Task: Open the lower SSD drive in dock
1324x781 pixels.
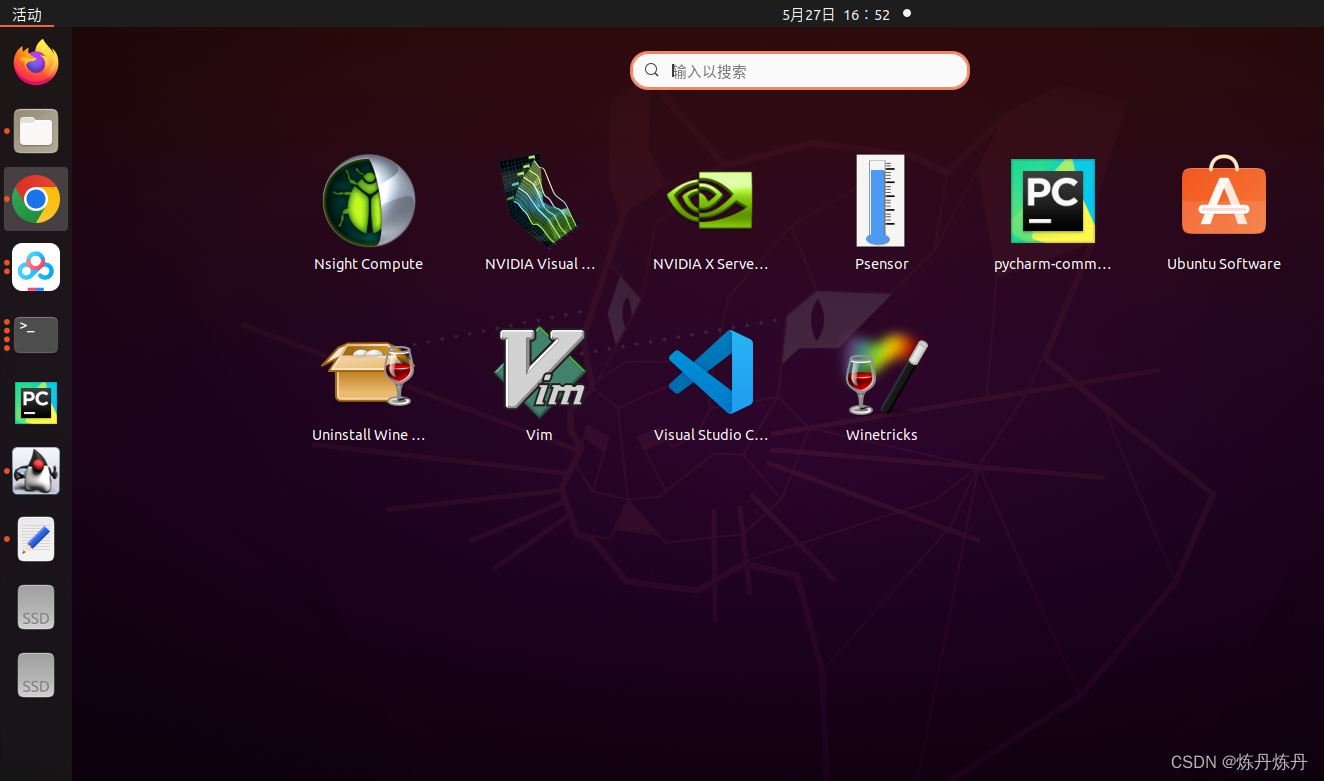Action: (36, 675)
